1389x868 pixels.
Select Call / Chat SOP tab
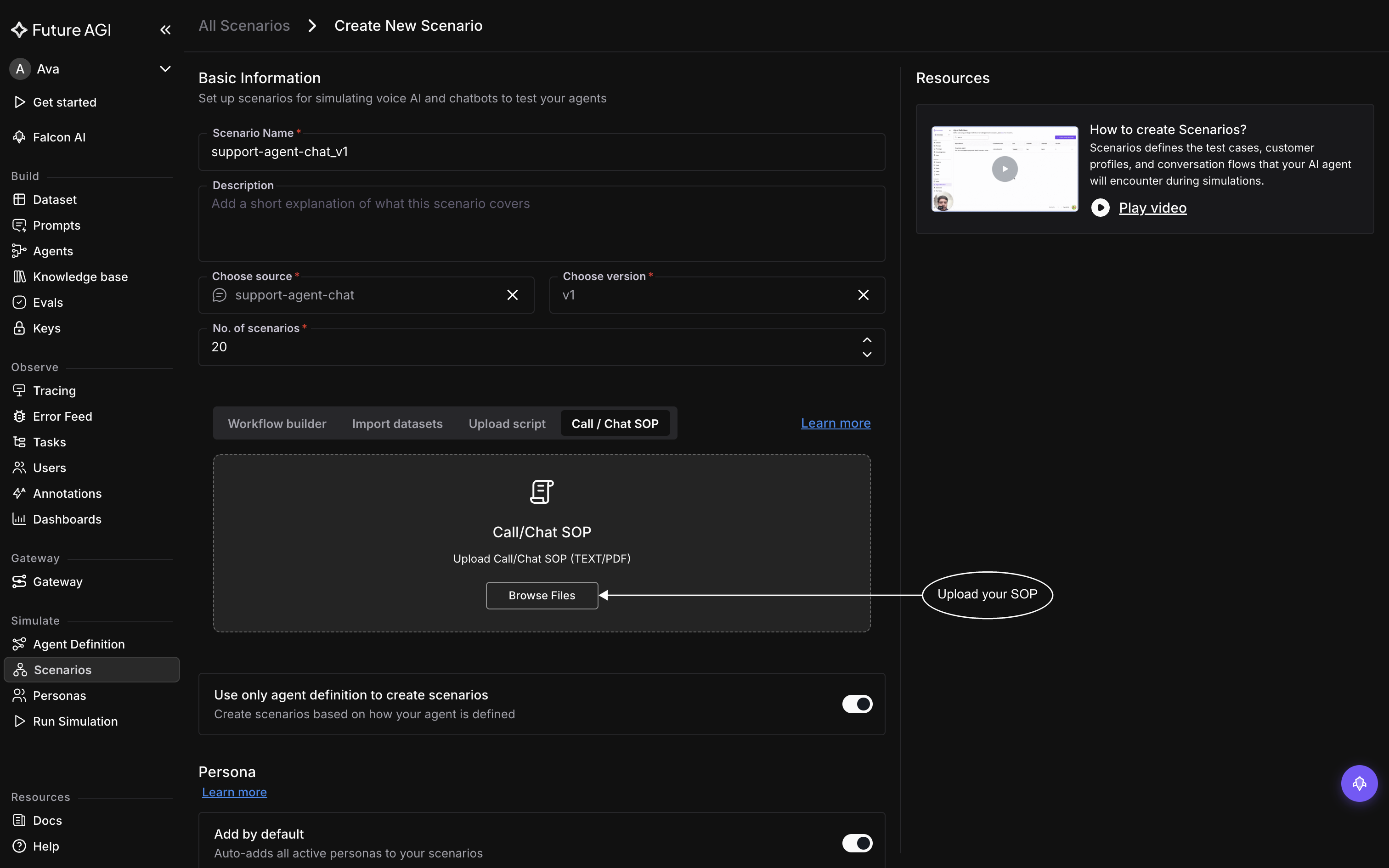tap(615, 423)
